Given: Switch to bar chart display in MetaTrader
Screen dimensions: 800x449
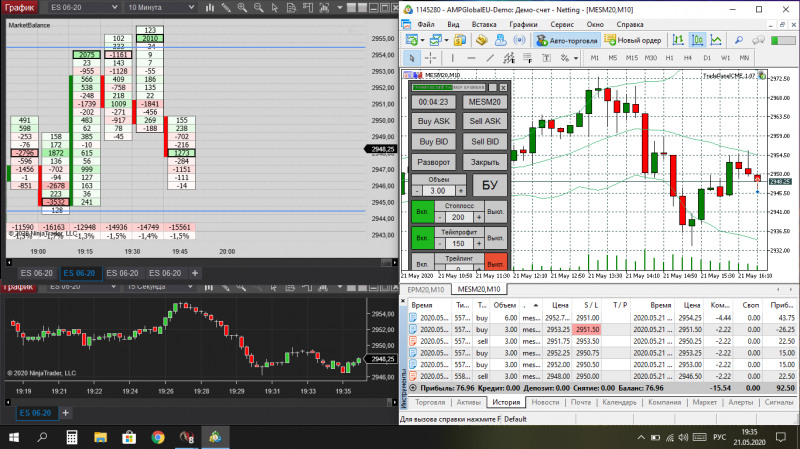Looking at the screenshot, I should [x=678, y=40].
